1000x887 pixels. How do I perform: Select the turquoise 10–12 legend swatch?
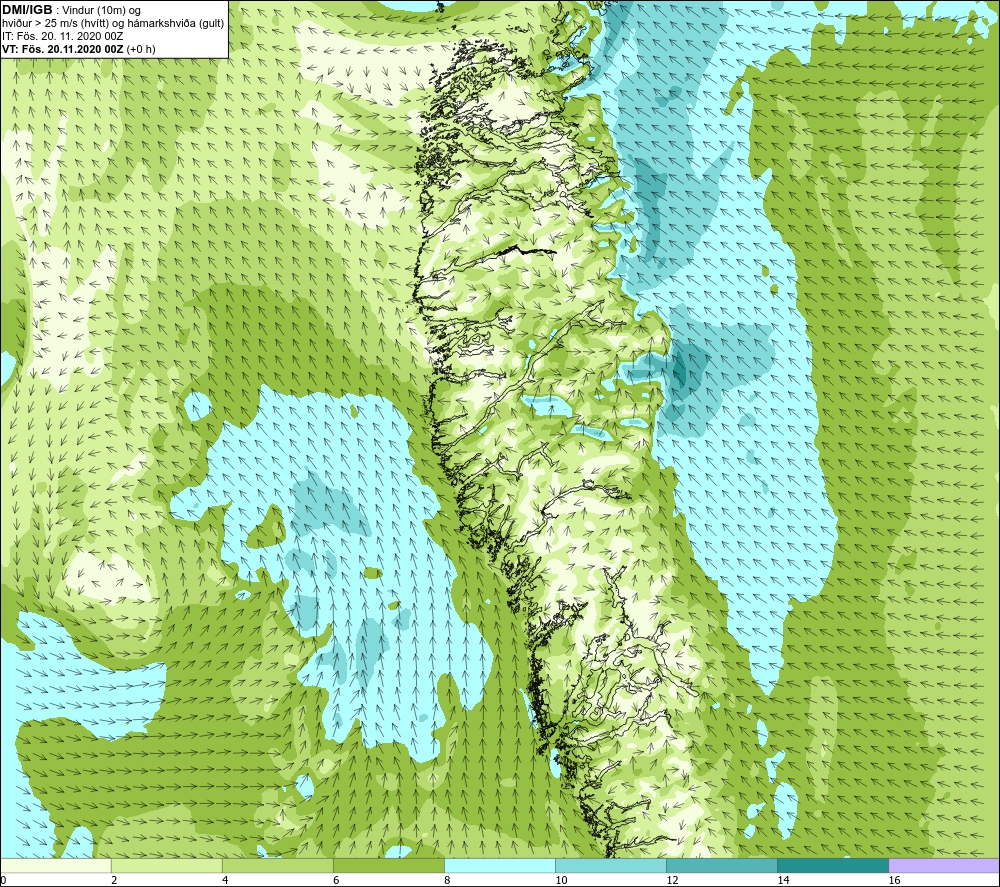(610, 865)
